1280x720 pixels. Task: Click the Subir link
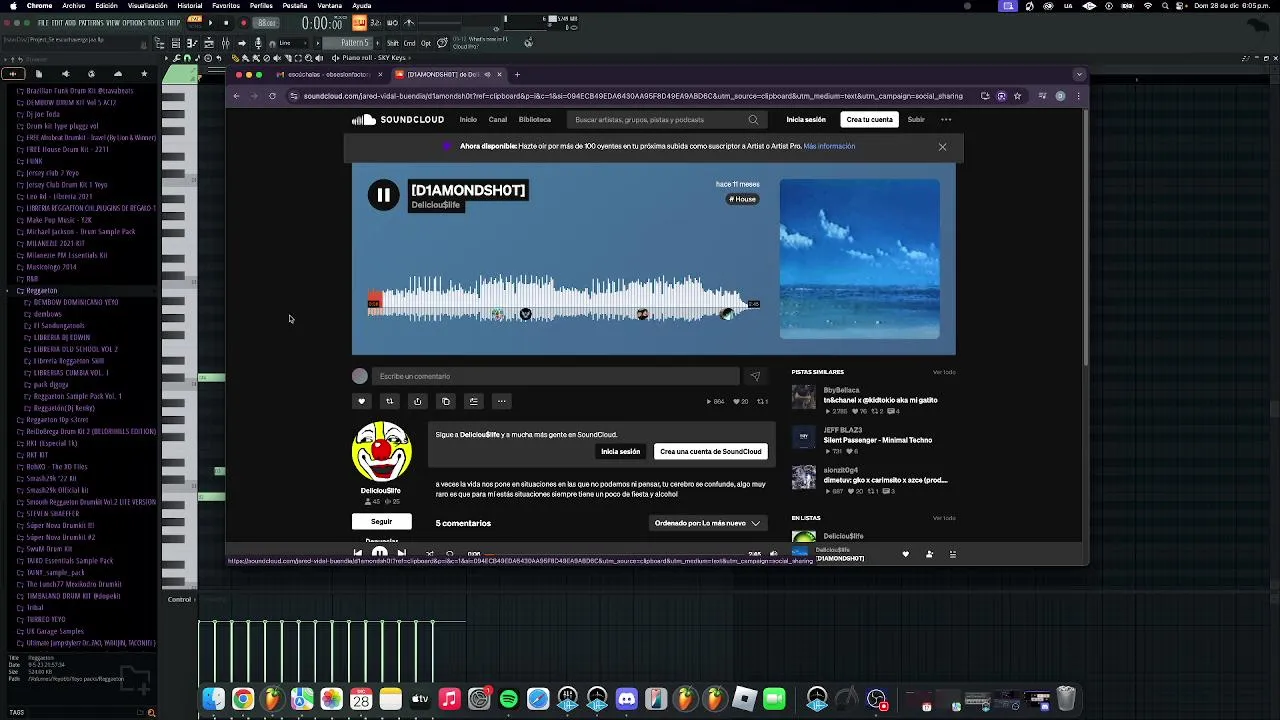(916, 120)
